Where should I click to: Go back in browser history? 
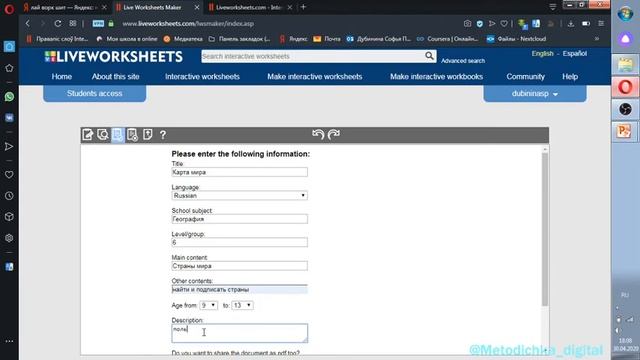28,24
